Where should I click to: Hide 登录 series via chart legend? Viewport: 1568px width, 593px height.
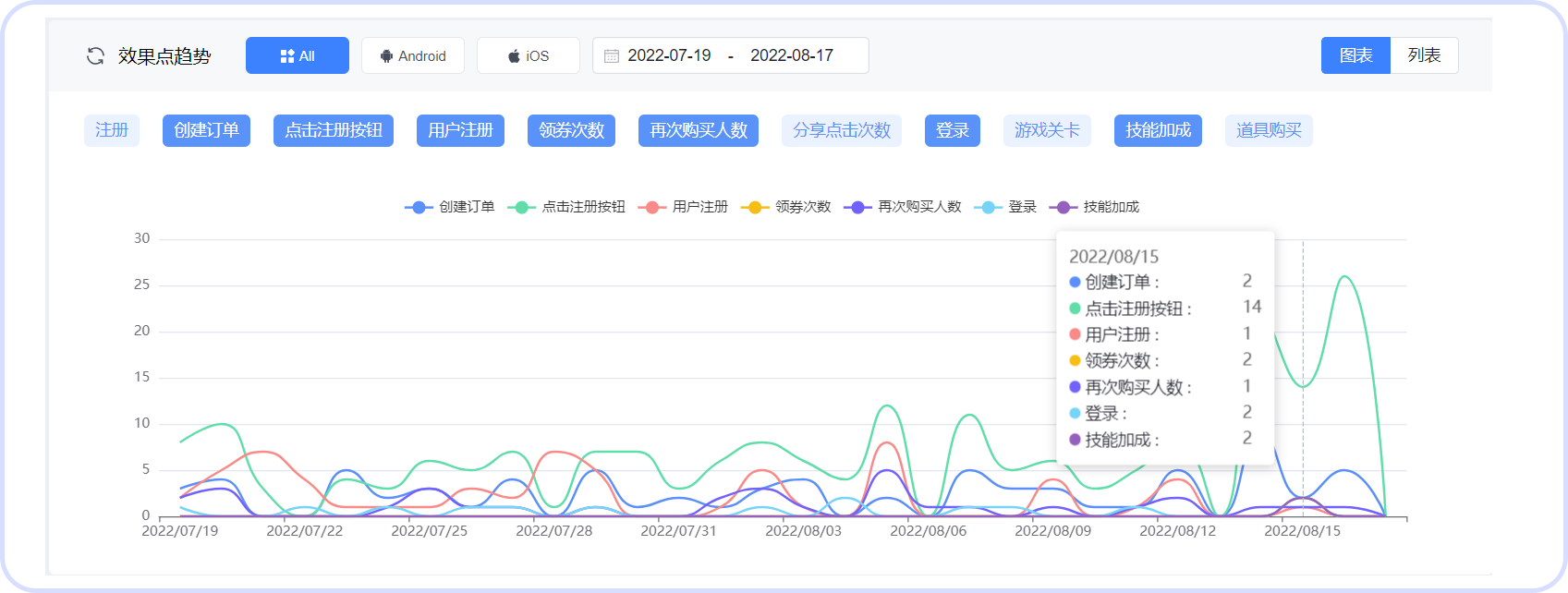(1005, 207)
